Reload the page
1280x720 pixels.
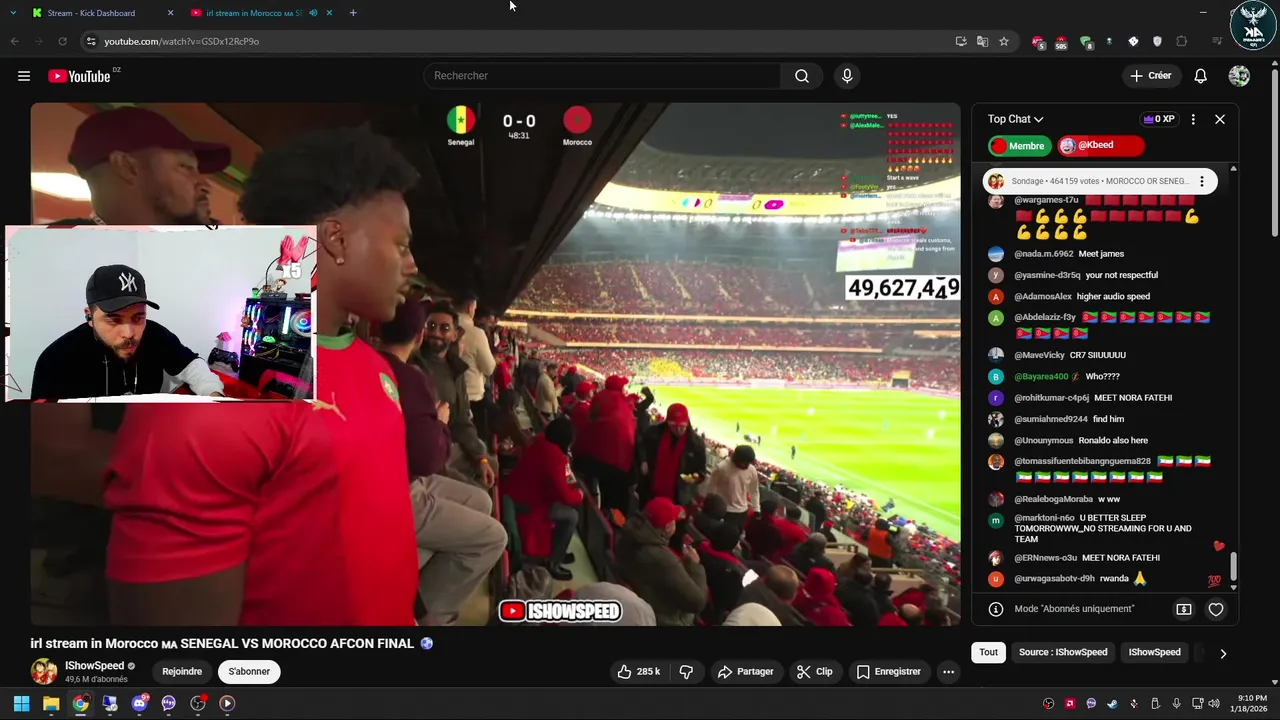(x=62, y=41)
